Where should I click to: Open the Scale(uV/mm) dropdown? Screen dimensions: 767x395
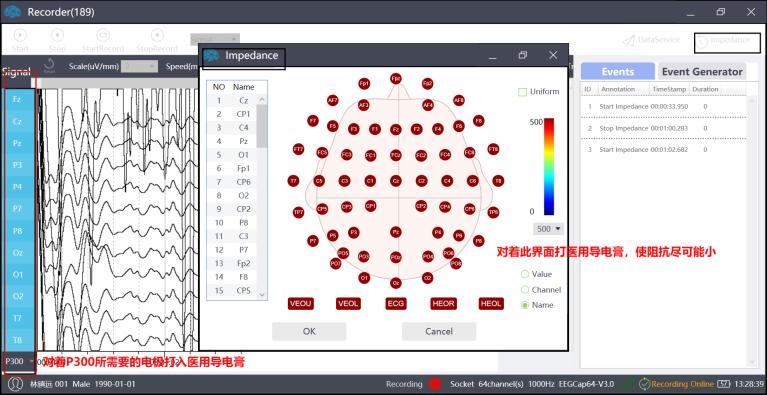[139, 66]
